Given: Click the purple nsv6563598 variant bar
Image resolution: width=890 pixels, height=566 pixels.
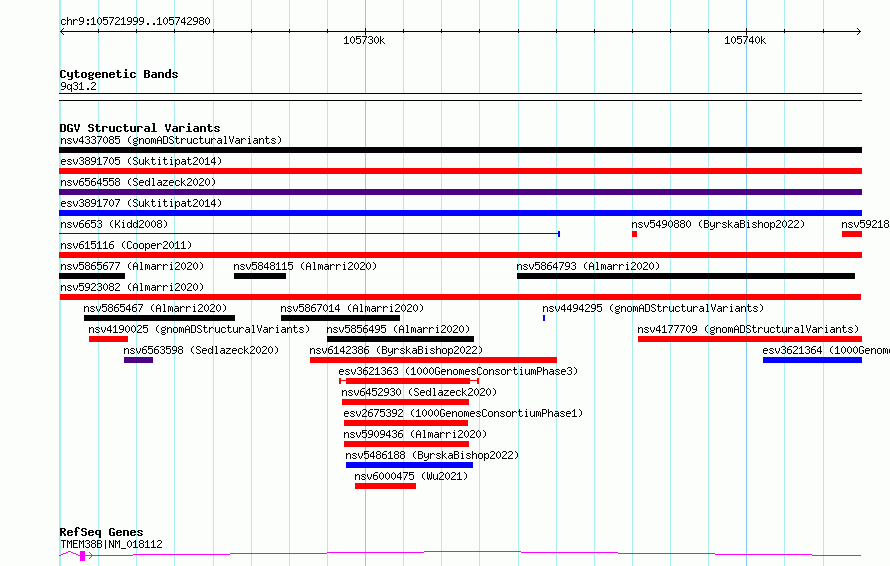Looking at the screenshot, I should pos(138,360).
